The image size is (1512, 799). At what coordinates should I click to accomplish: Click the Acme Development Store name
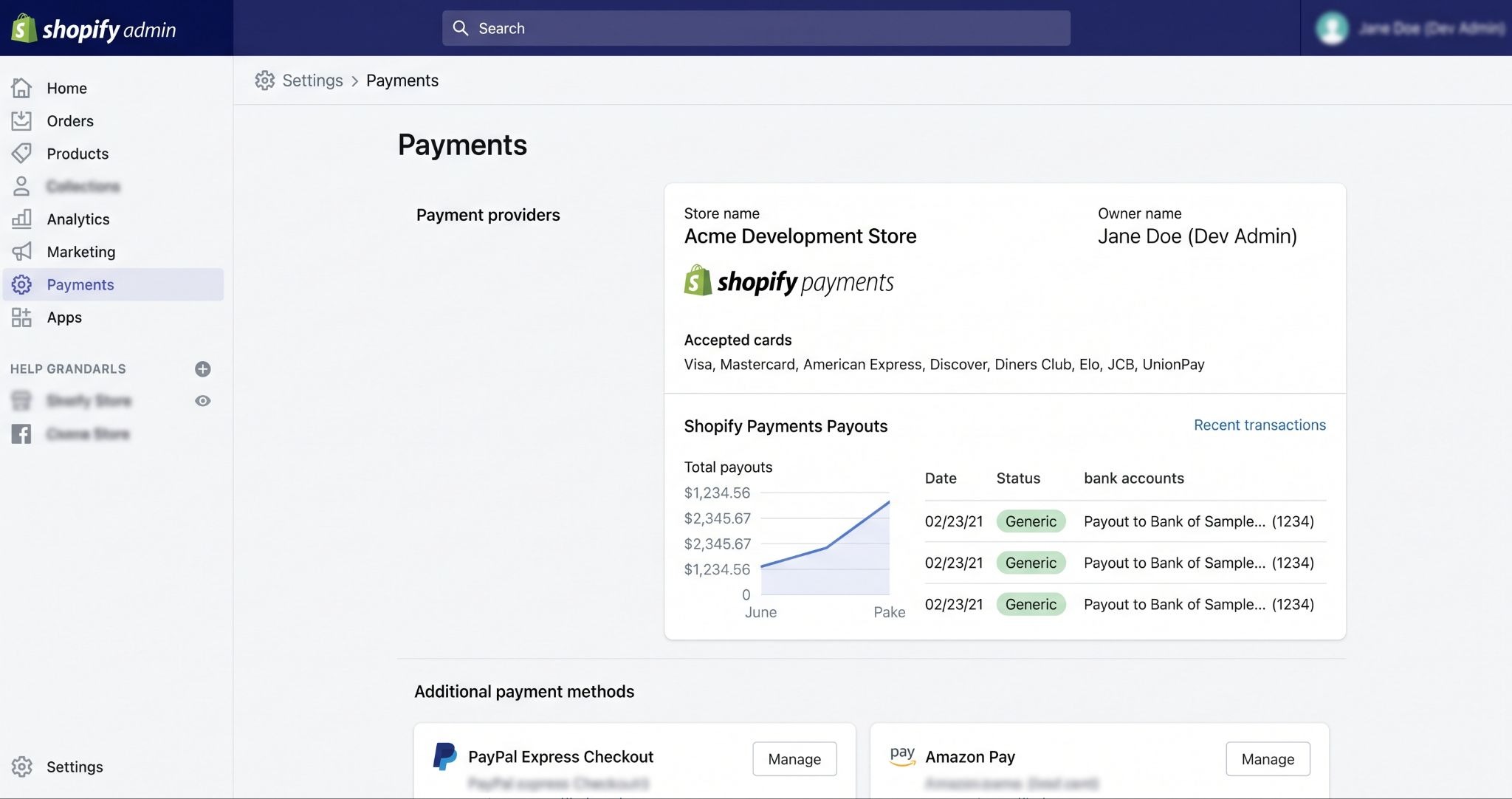pyautogui.click(x=800, y=236)
